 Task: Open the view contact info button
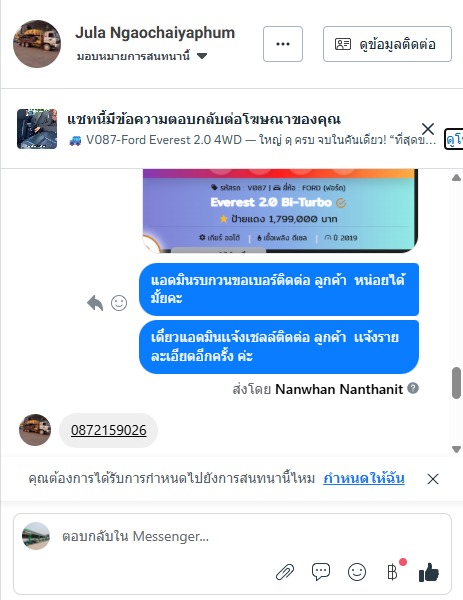(387, 44)
